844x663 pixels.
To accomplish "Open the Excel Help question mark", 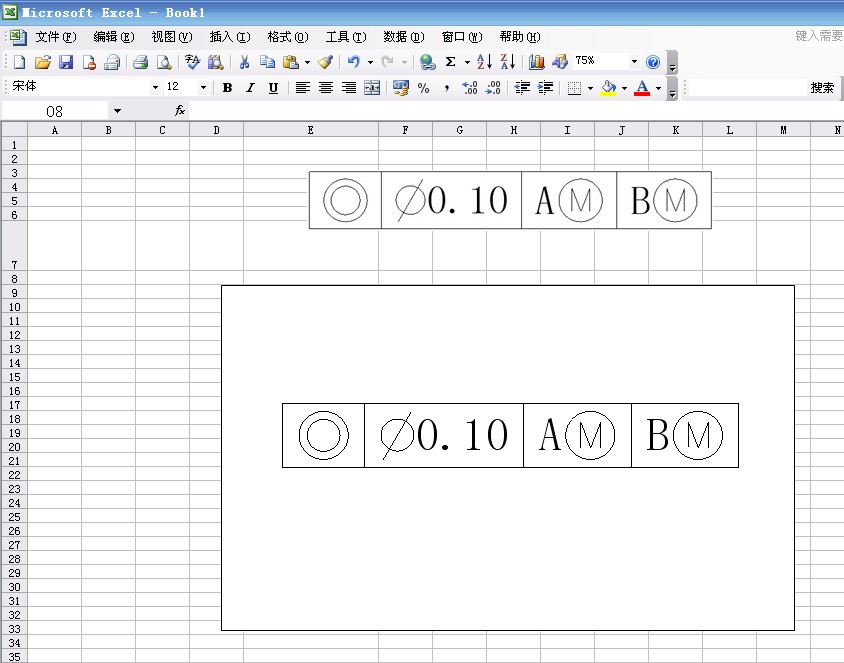I will click(x=653, y=62).
